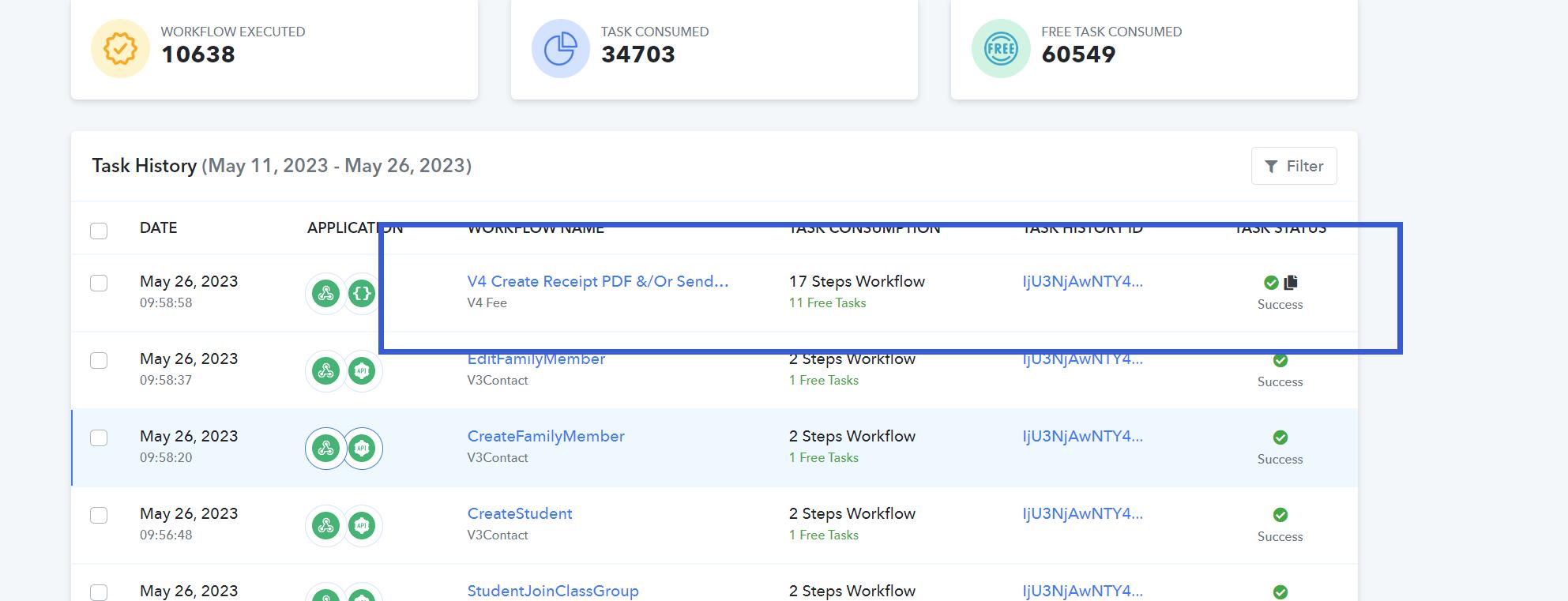Open task history ID in V4 Create Receipt row
Screen dimensions: 1568x601
pyautogui.click(x=1082, y=281)
